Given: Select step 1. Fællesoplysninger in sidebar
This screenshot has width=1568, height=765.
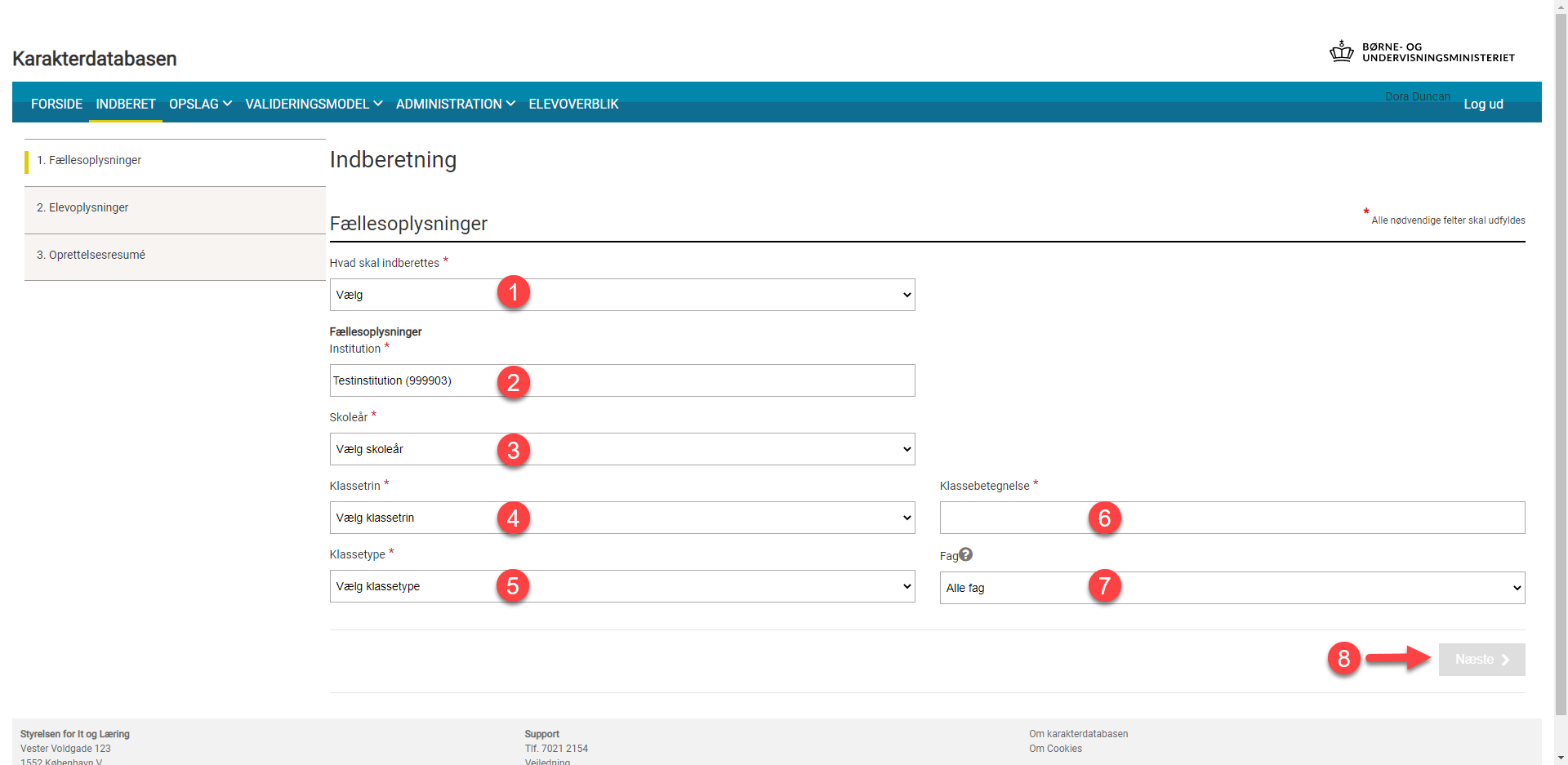Looking at the screenshot, I should pos(175,162).
